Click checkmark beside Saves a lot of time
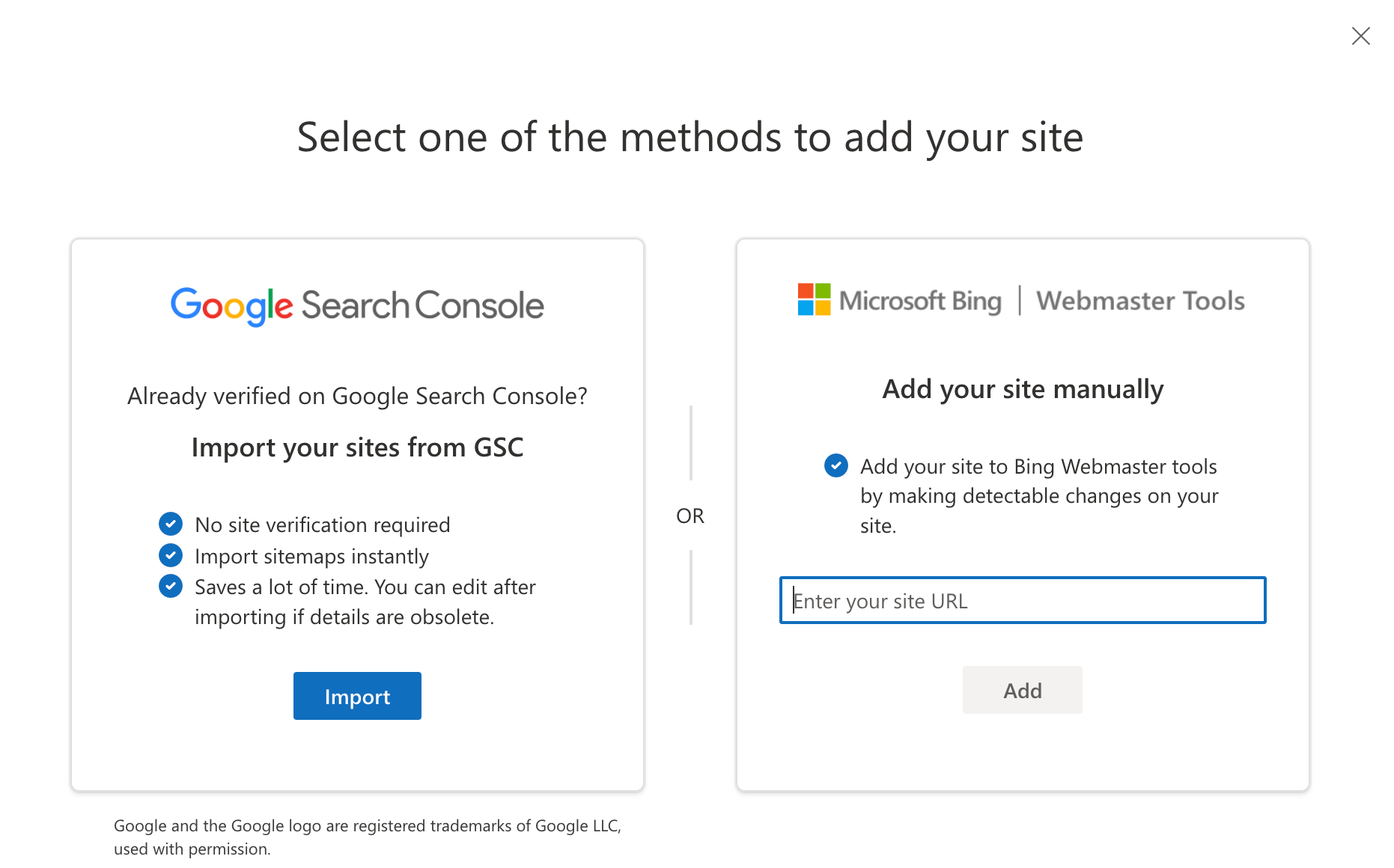The height and width of the screenshot is (868, 1394). tap(171, 586)
